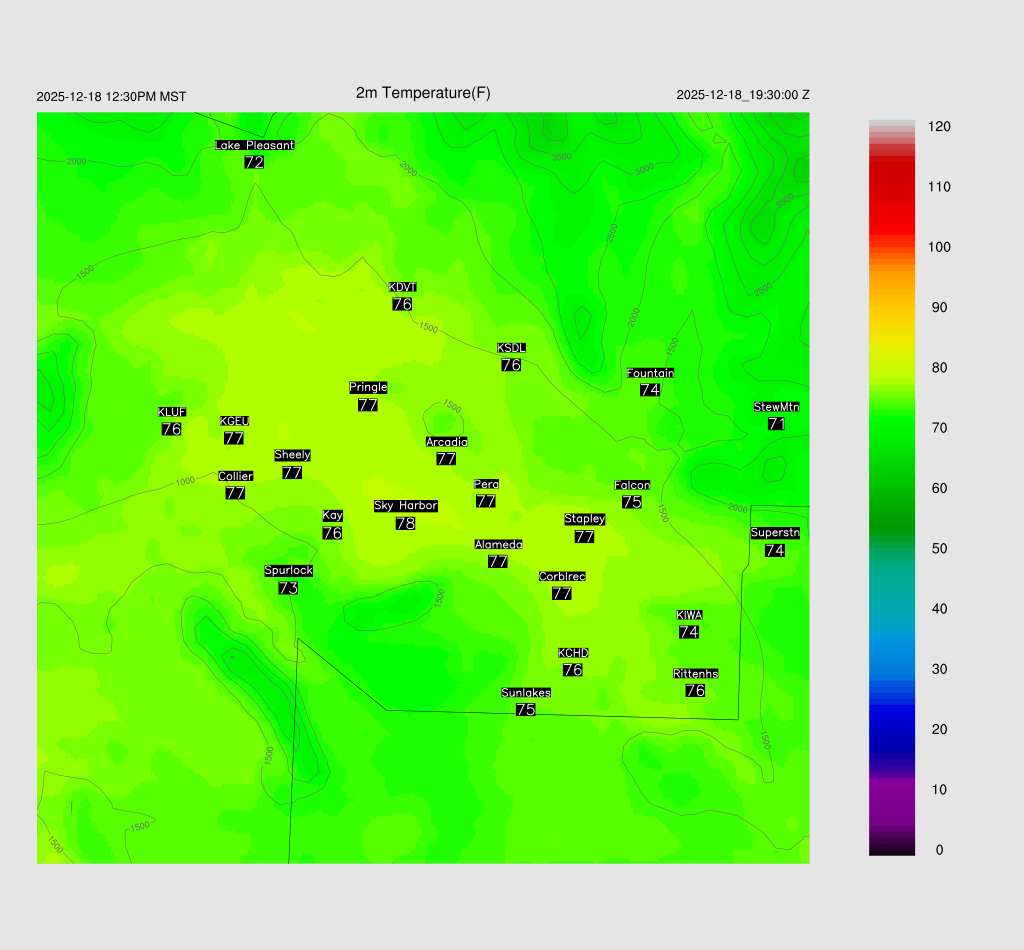Select the KGEU station label

(234, 421)
